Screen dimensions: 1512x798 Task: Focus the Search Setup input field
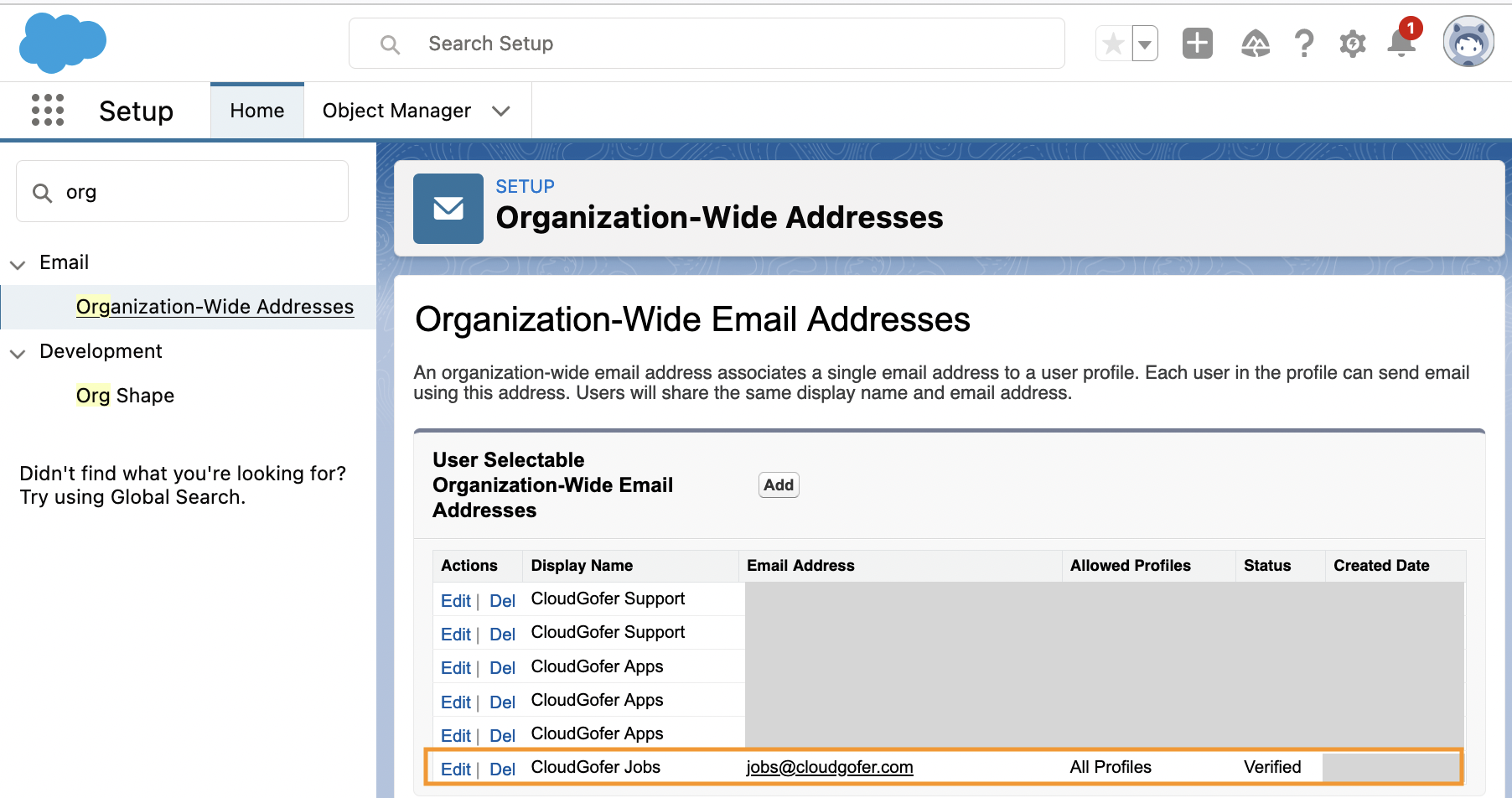[707, 44]
